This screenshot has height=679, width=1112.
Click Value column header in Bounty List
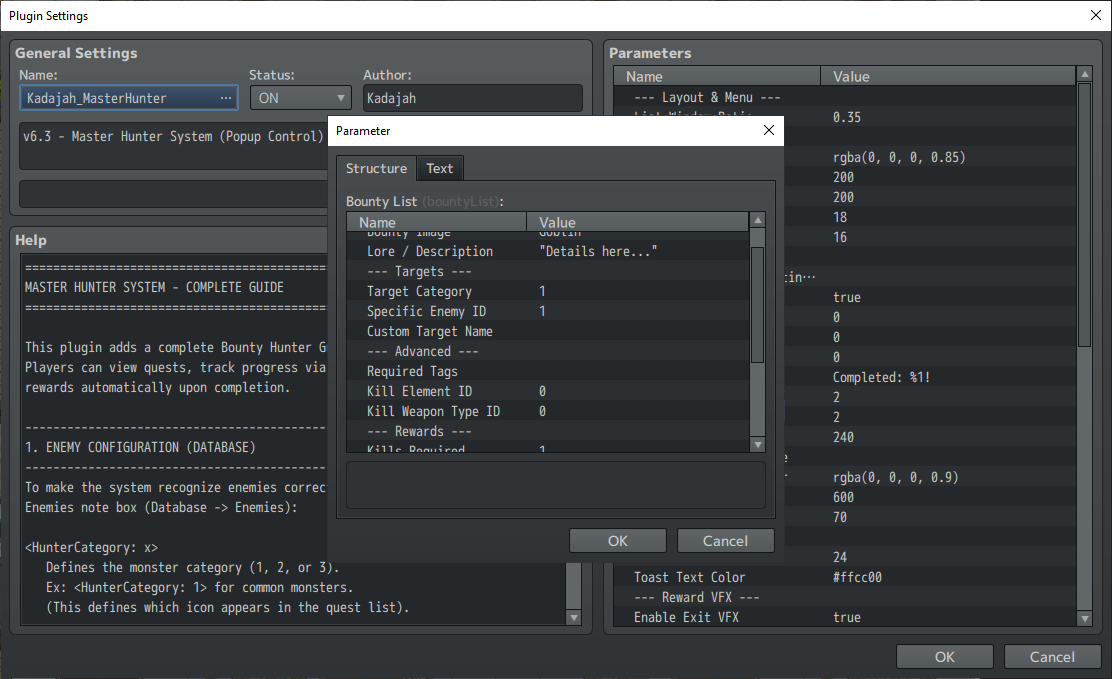(x=638, y=222)
